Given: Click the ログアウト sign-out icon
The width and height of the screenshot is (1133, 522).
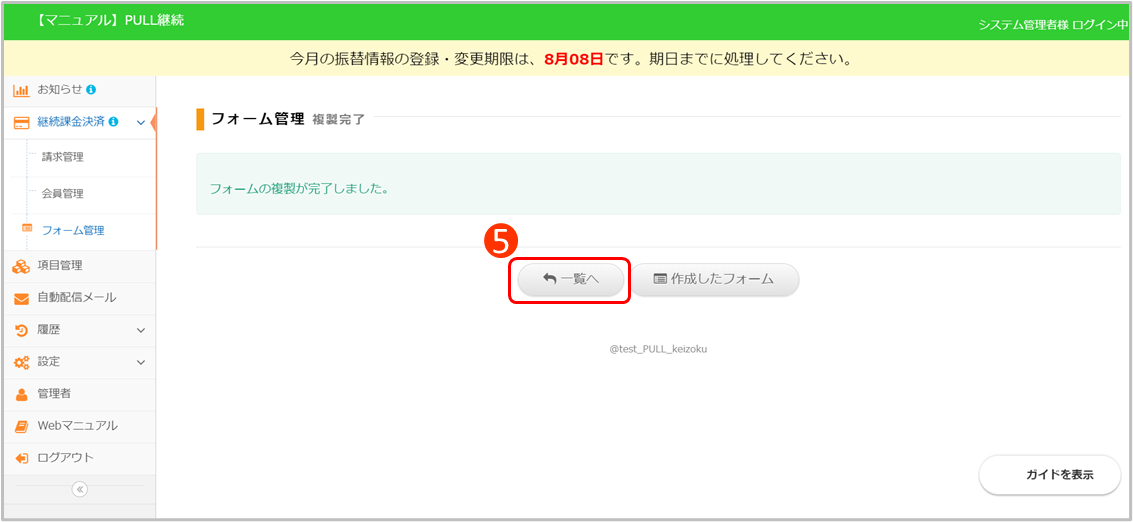Looking at the screenshot, I should coord(21,458).
